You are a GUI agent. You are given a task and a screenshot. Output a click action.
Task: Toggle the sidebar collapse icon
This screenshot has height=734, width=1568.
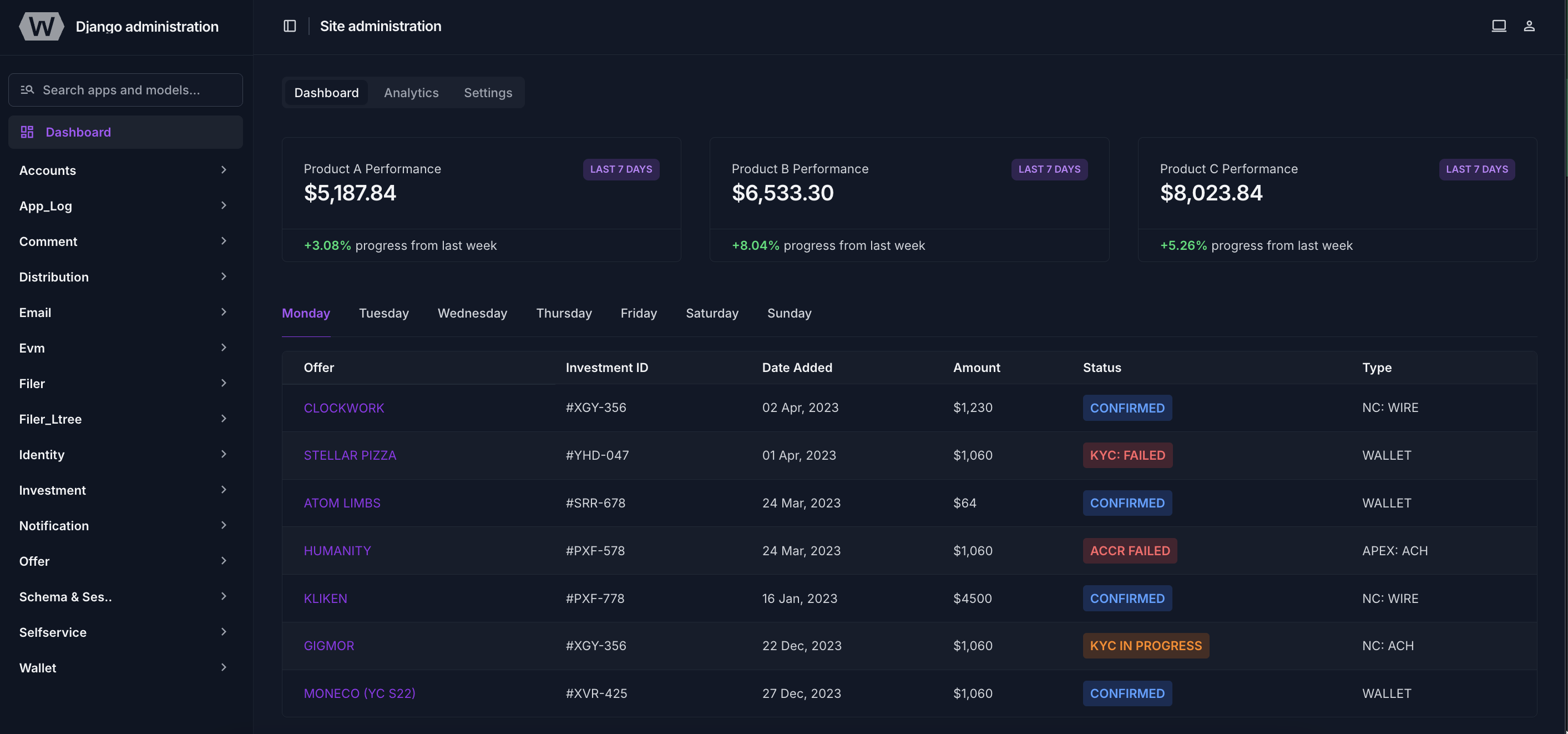(x=290, y=26)
